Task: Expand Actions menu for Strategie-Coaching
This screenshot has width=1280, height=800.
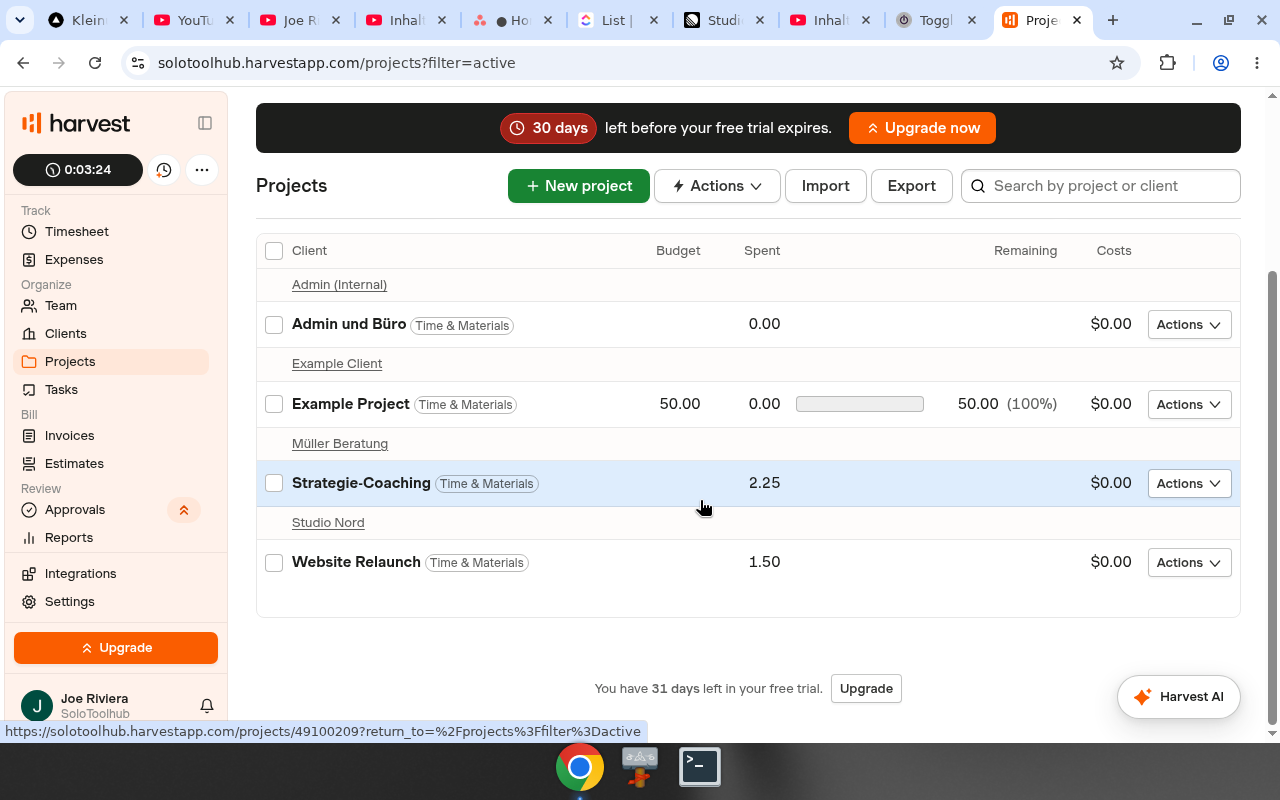Action: point(1189,483)
